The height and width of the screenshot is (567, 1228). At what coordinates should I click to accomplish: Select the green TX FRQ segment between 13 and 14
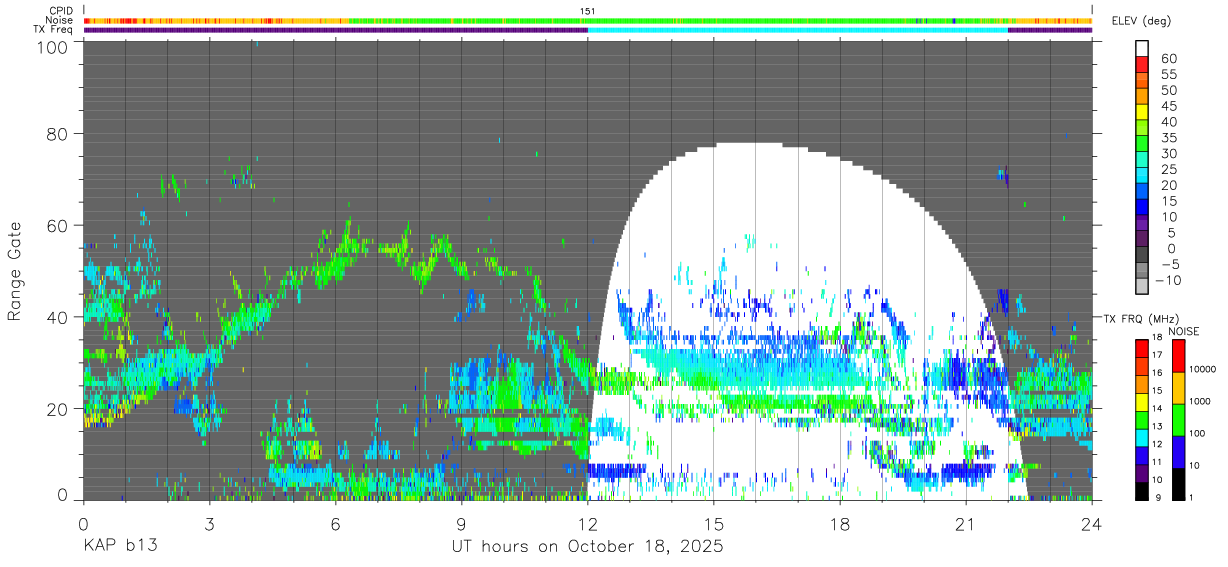click(1142, 419)
